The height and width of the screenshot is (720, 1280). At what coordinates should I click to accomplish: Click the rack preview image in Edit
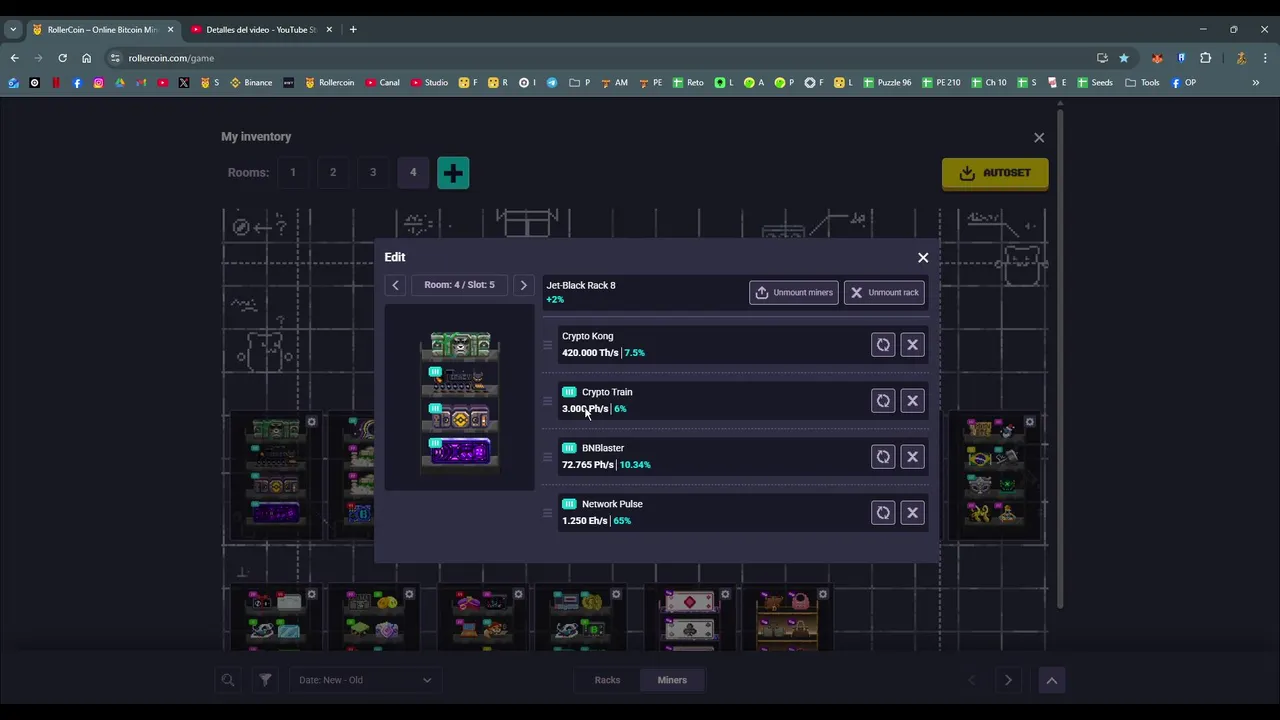[x=460, y=399]
